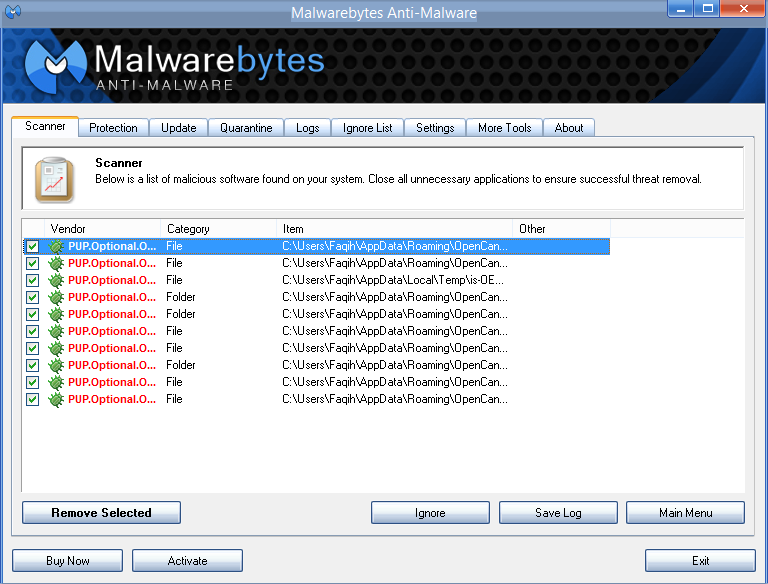
Task: Open the About tab
Action: pos(569,128)
